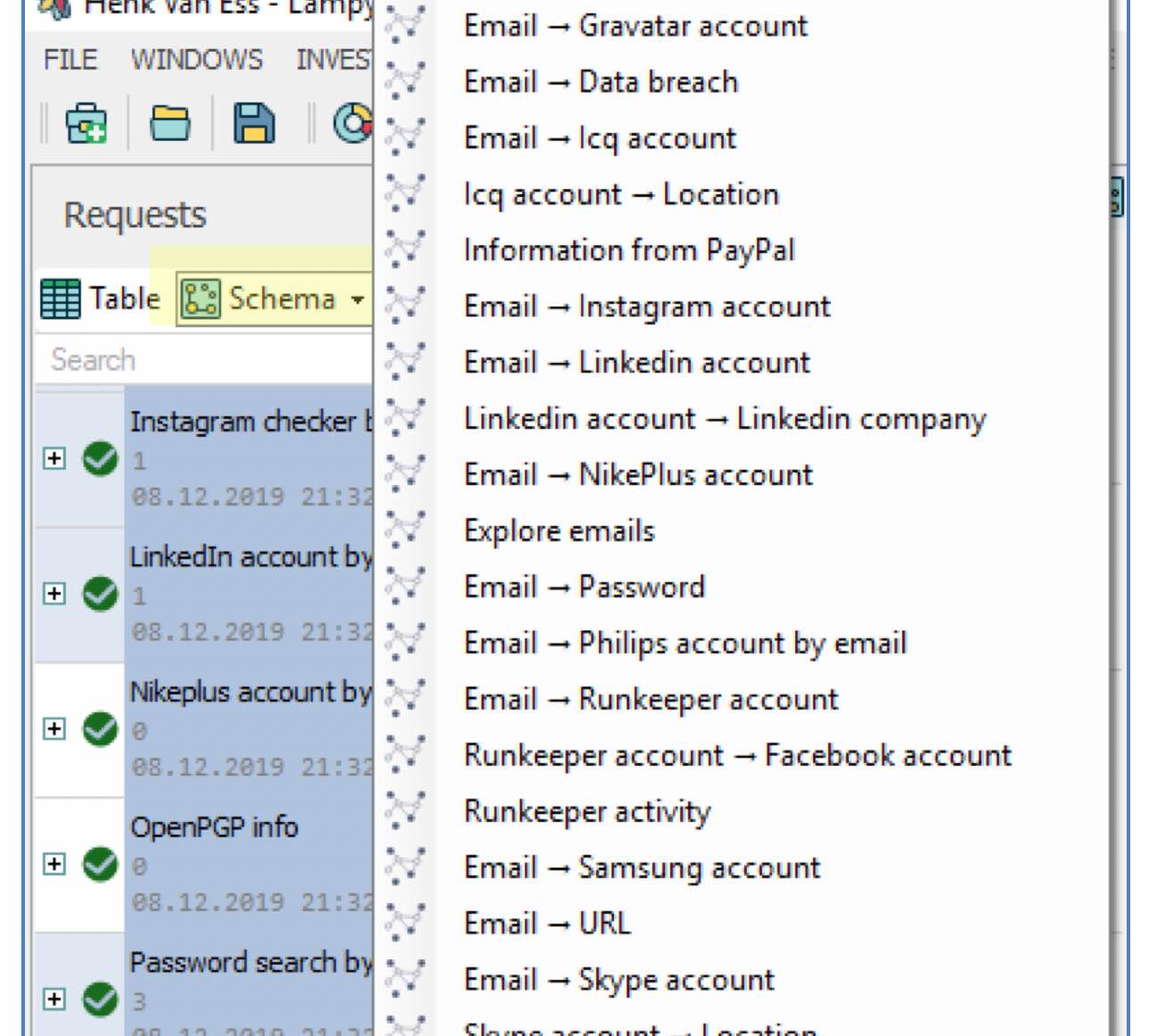Click icon beside Linkedin account → Linkedin company
Viewport: 1157px width, 1036px height.
click(x=406, y=418)
